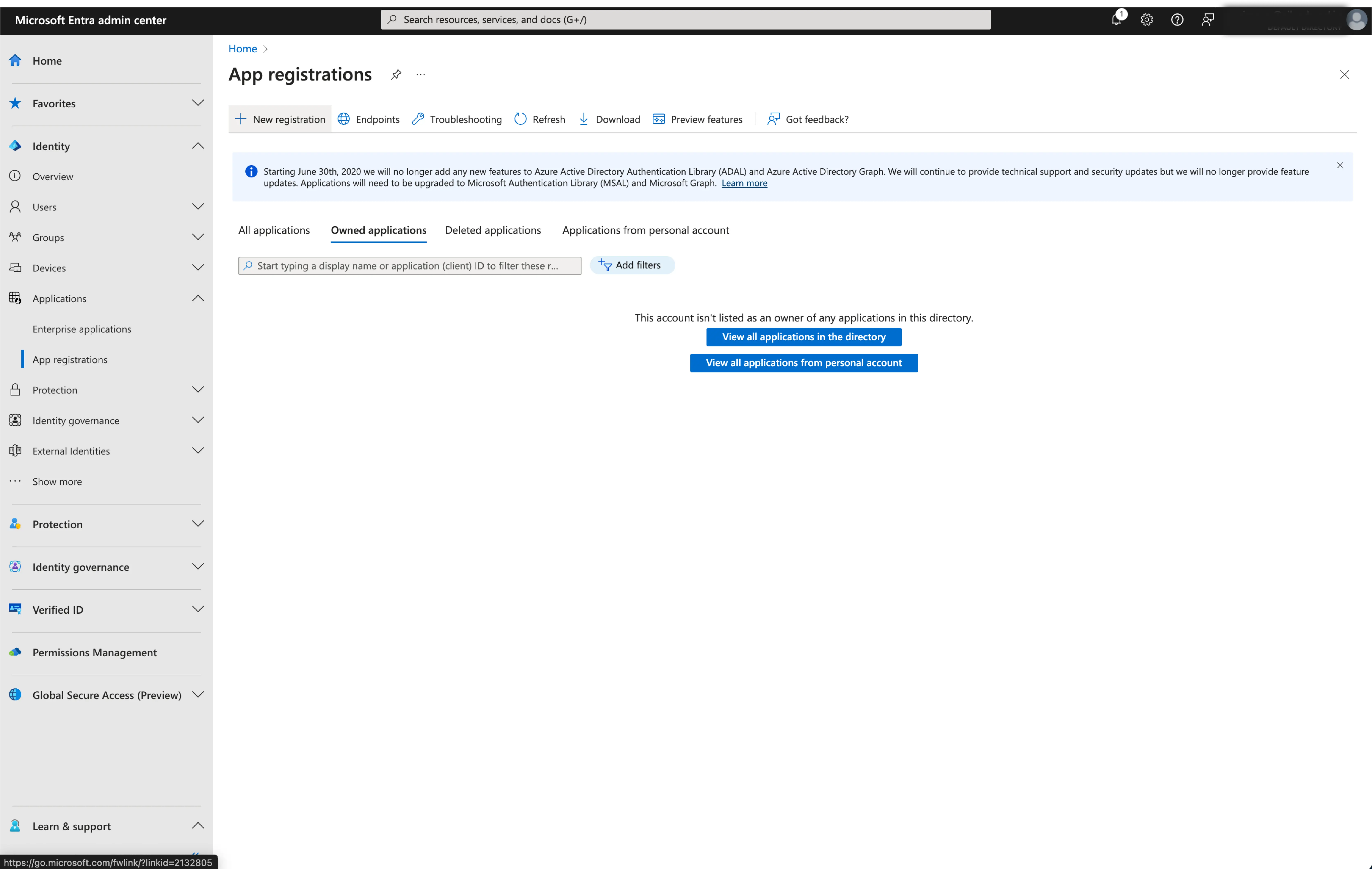Select the Deleted applications tab

click(493, 229)
